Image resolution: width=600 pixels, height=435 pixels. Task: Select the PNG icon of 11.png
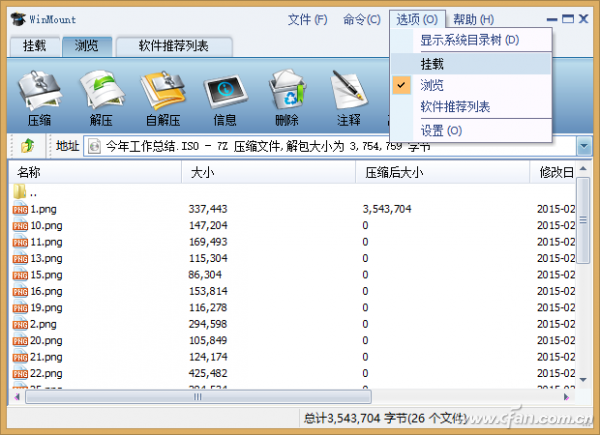(20, 242)
